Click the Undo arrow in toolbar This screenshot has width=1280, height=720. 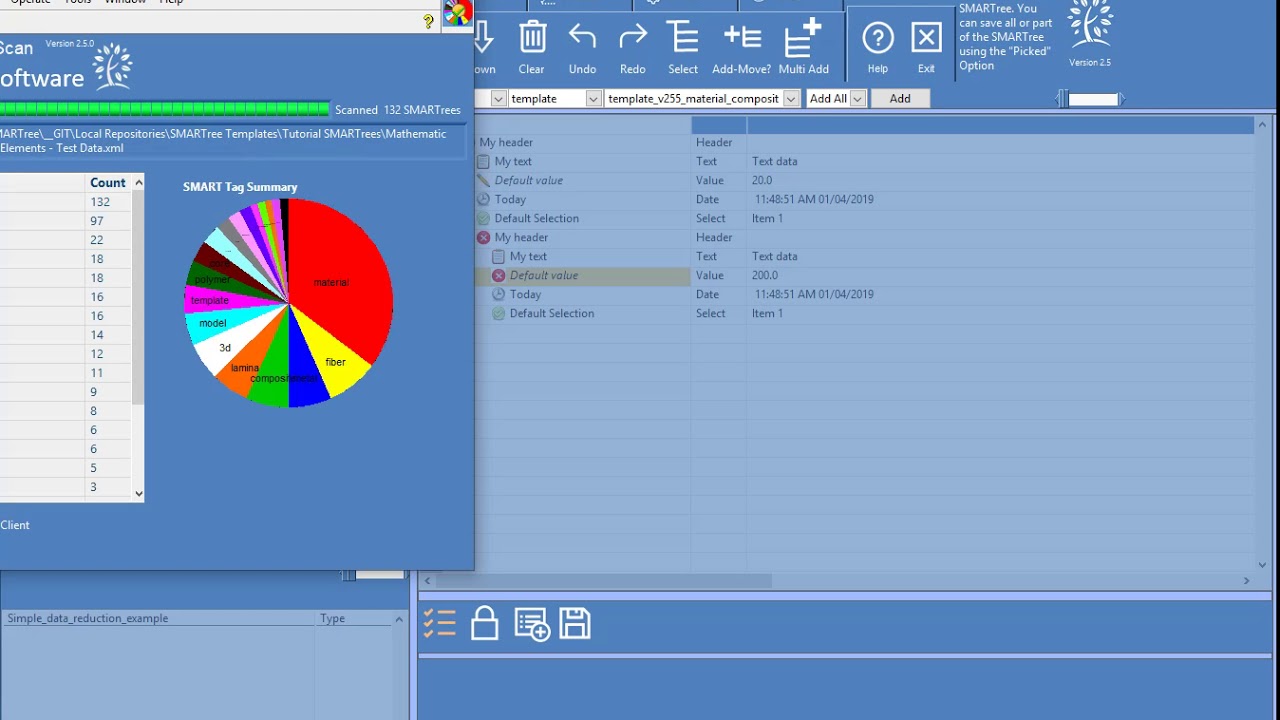(x=582, y=38)
